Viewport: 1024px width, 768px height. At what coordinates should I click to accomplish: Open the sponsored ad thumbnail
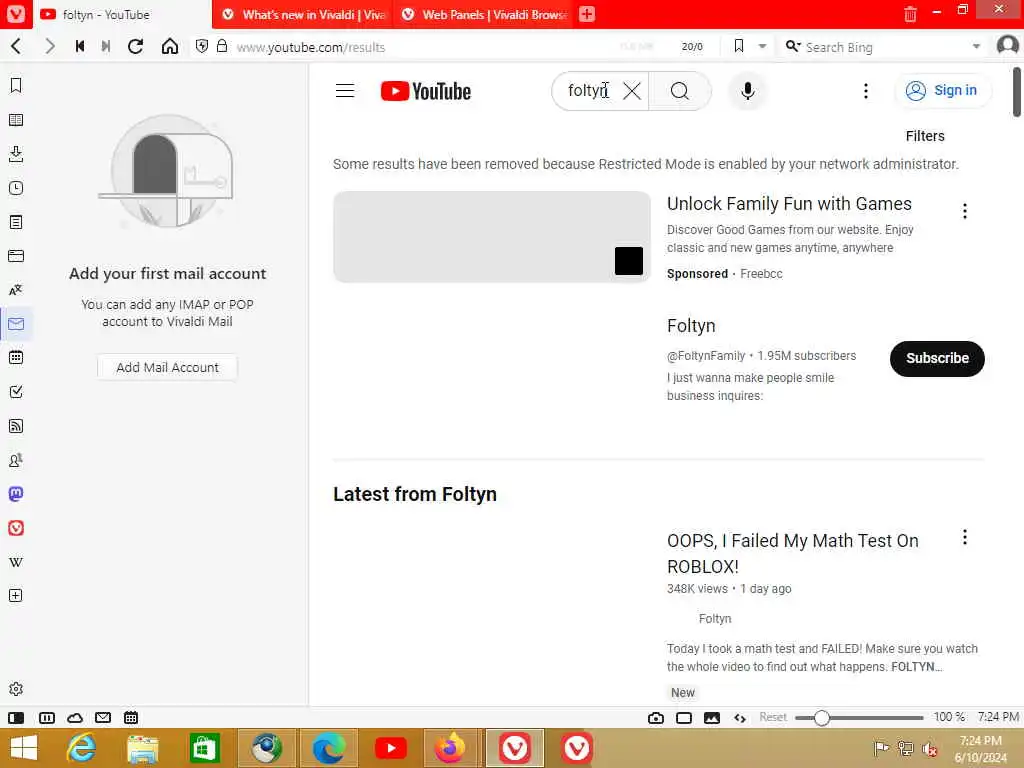[492, 236]
